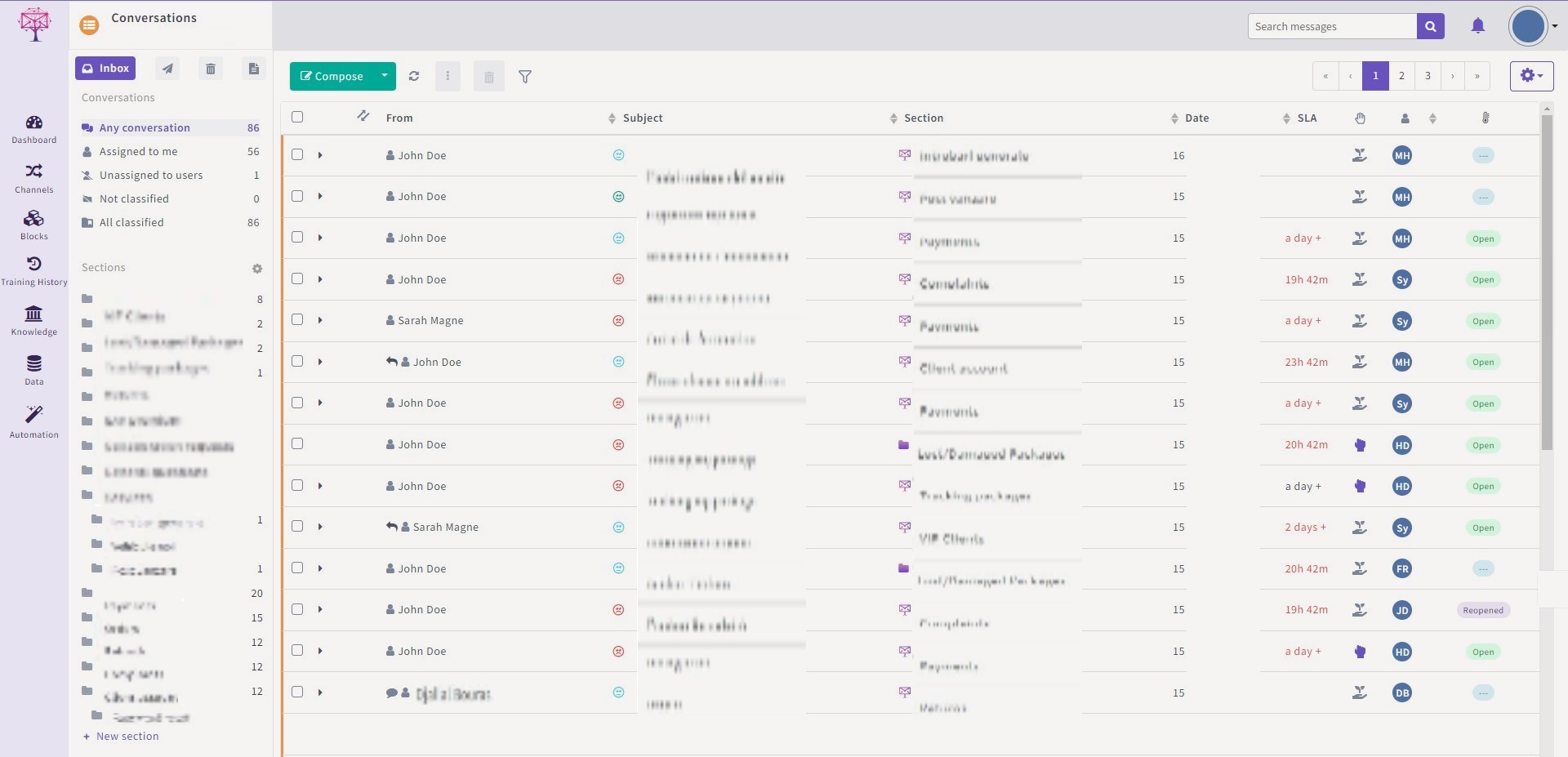Click the DB assignee avatar

1402,692
